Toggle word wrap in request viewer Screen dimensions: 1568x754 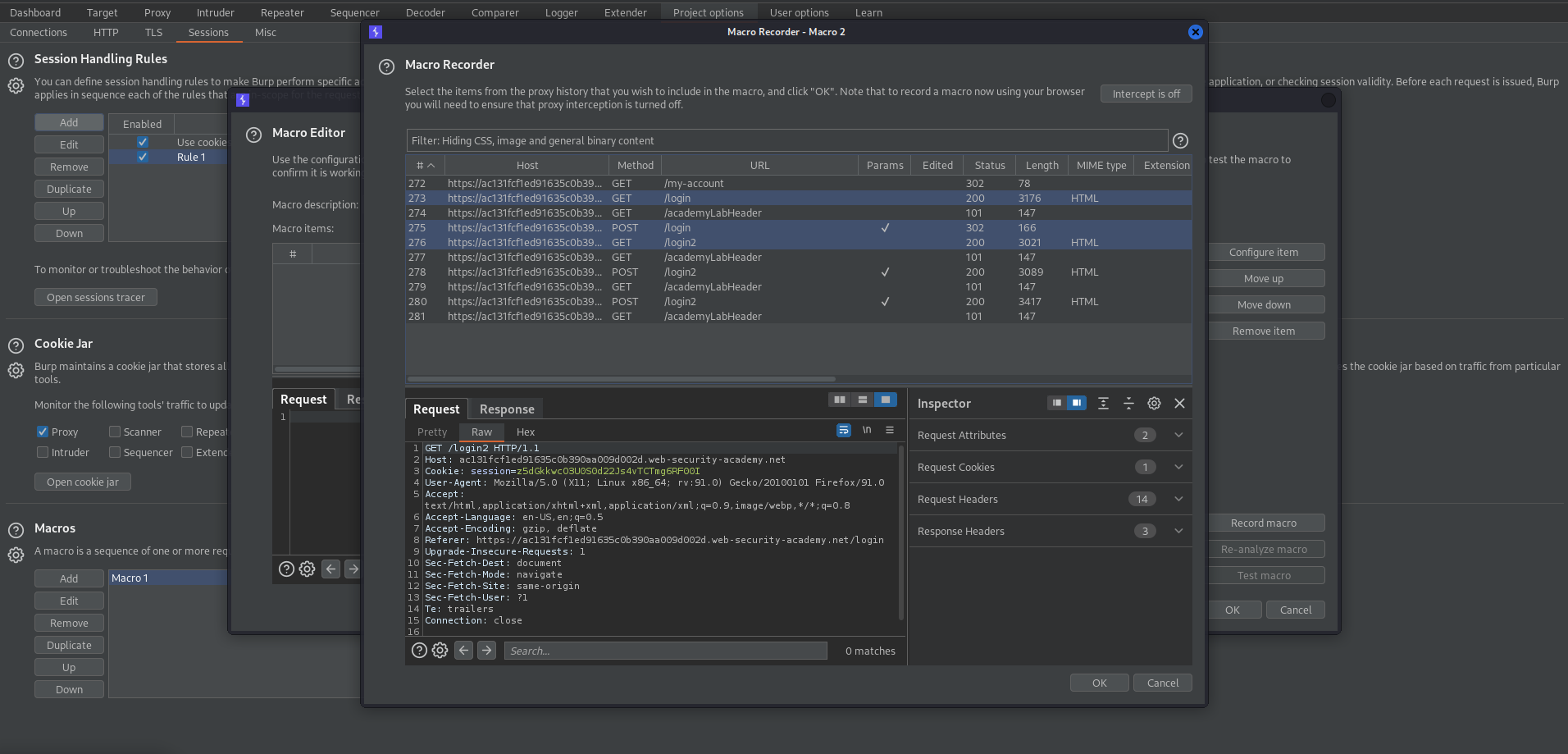843,430
